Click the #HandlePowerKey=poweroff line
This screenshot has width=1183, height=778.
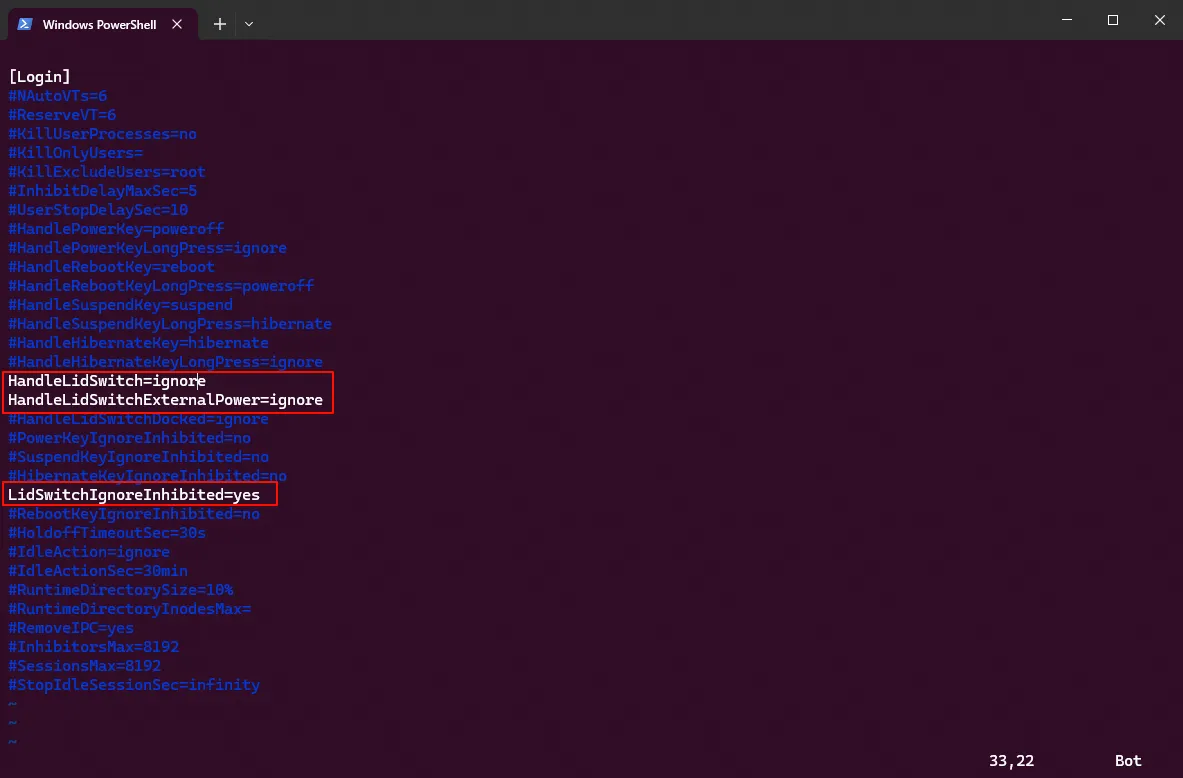[116, 229]
